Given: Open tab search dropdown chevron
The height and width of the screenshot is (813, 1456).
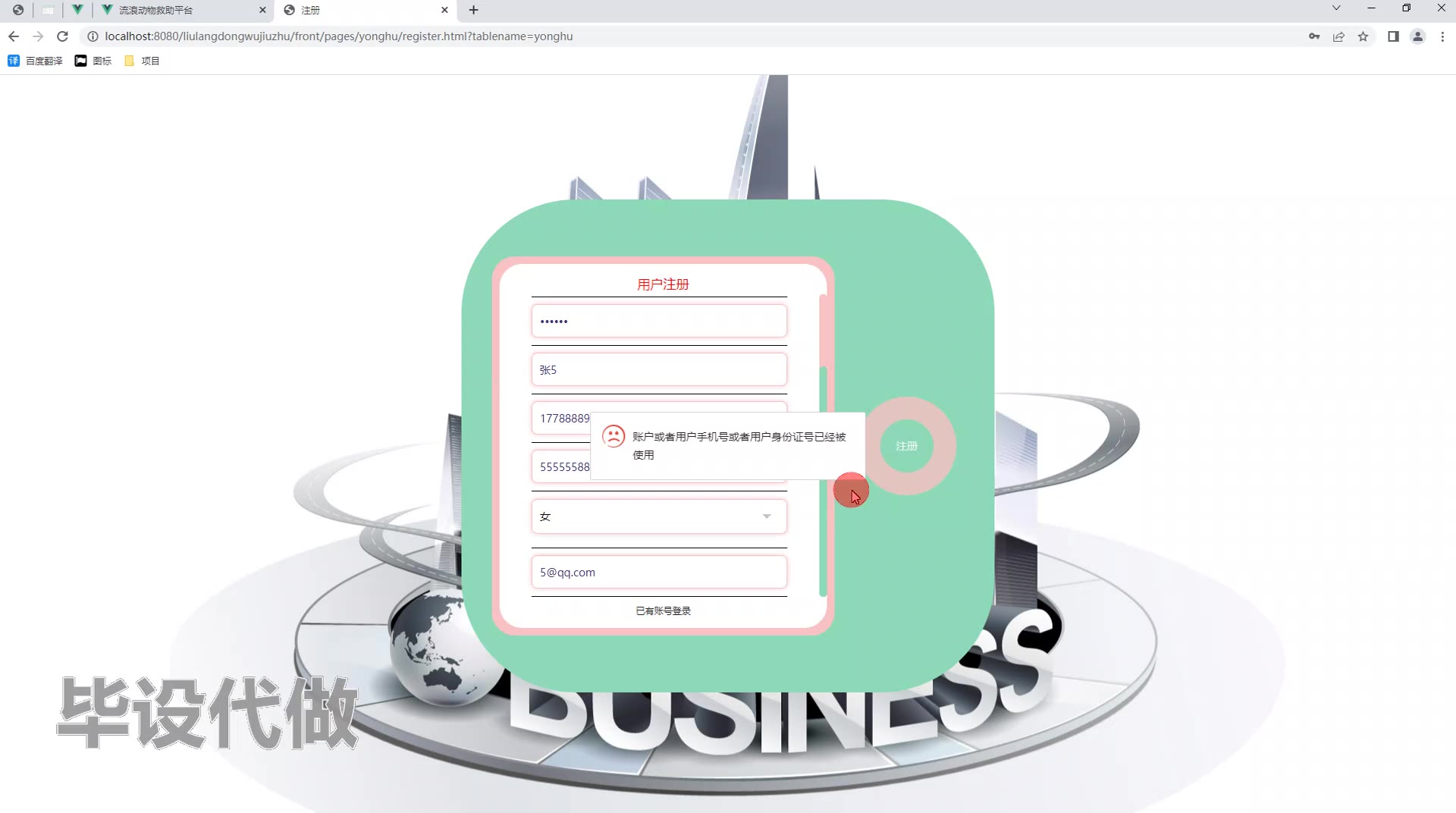Looking at the screenshot, I should [x=1336, y=8].
